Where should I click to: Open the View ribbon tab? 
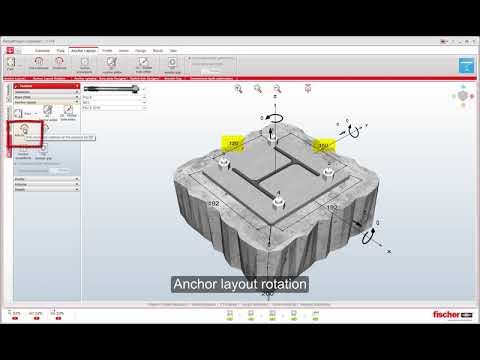click(x=173, y=51)
